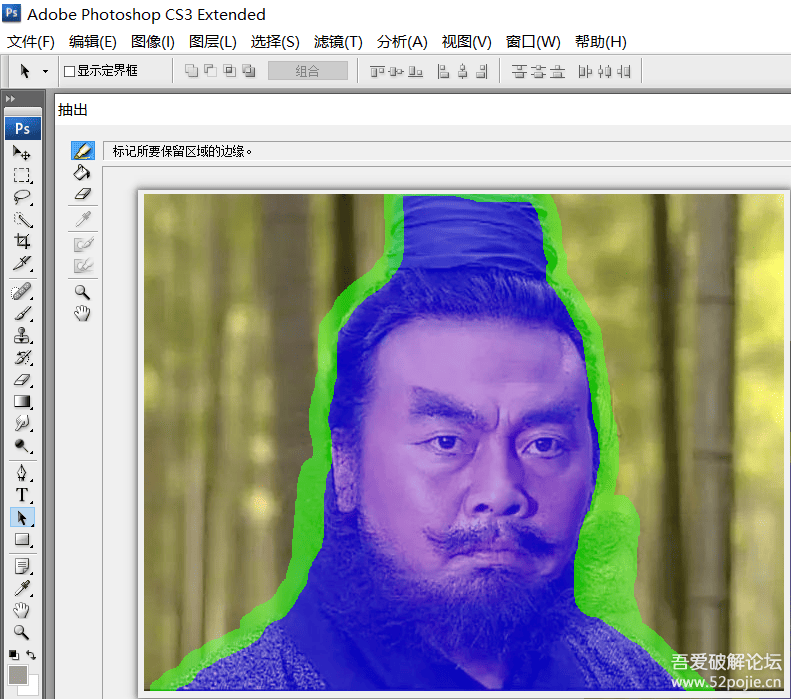
Task: Open the 编辑(E) menu
Action: point(93,41)
